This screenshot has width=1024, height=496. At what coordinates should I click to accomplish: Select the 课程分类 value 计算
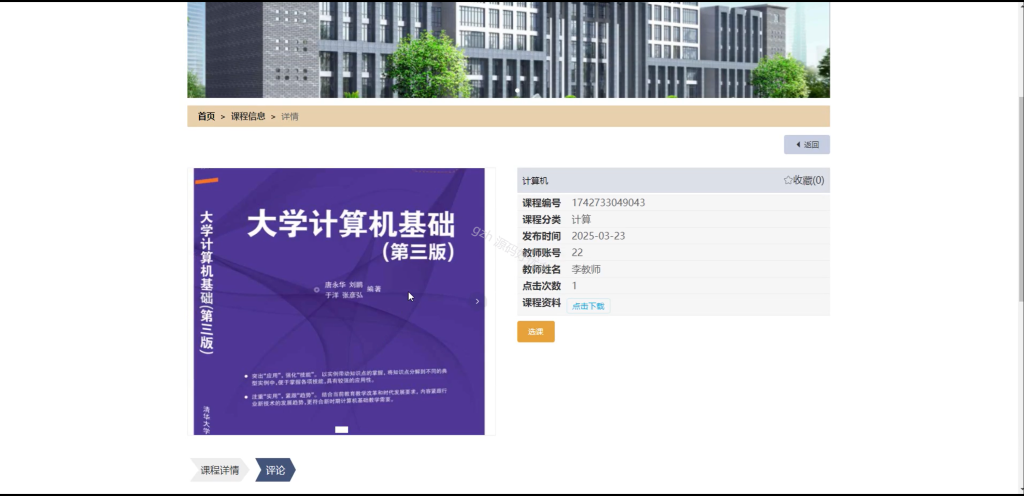(x=581, y=219)
